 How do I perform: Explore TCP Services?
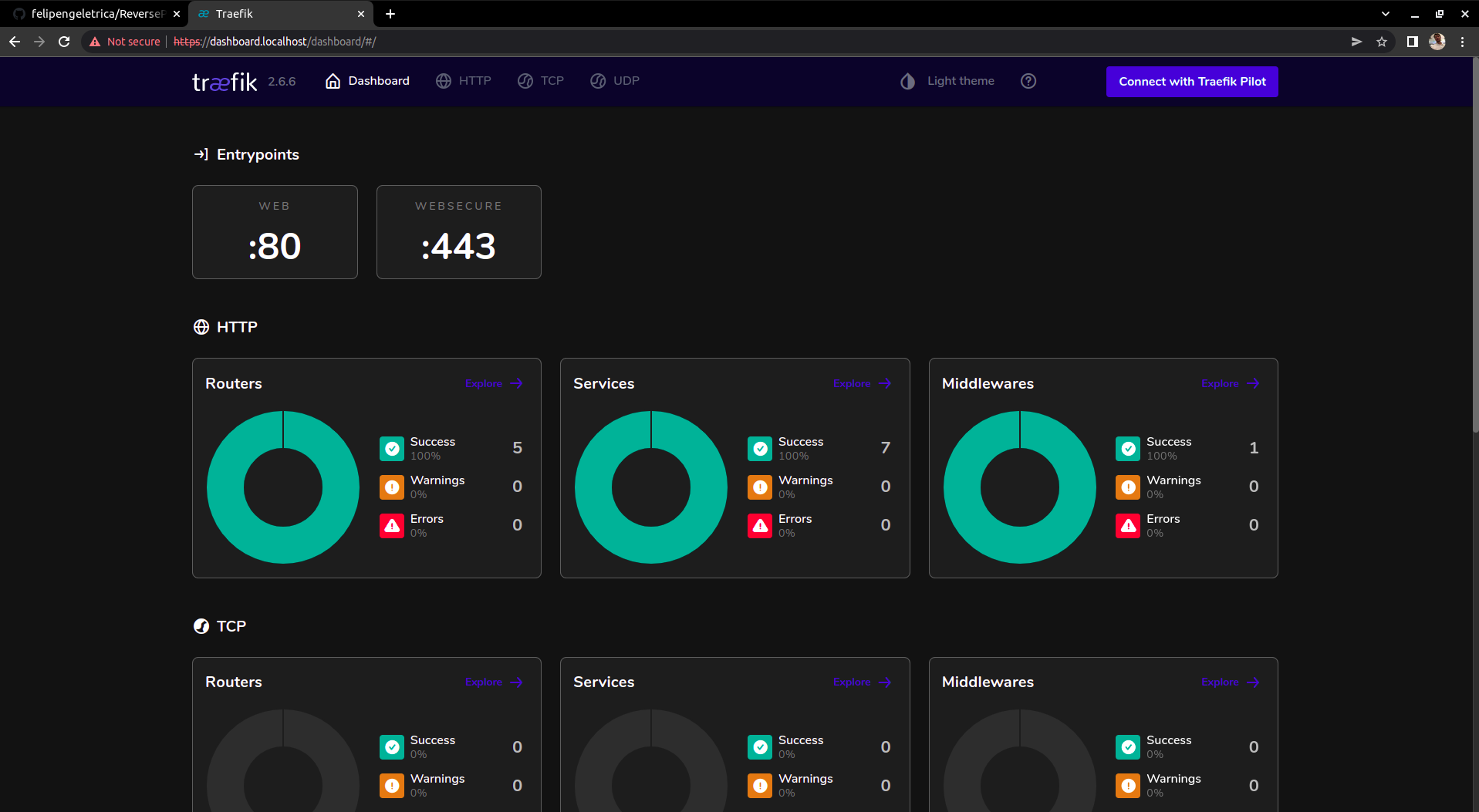(862, 682)
